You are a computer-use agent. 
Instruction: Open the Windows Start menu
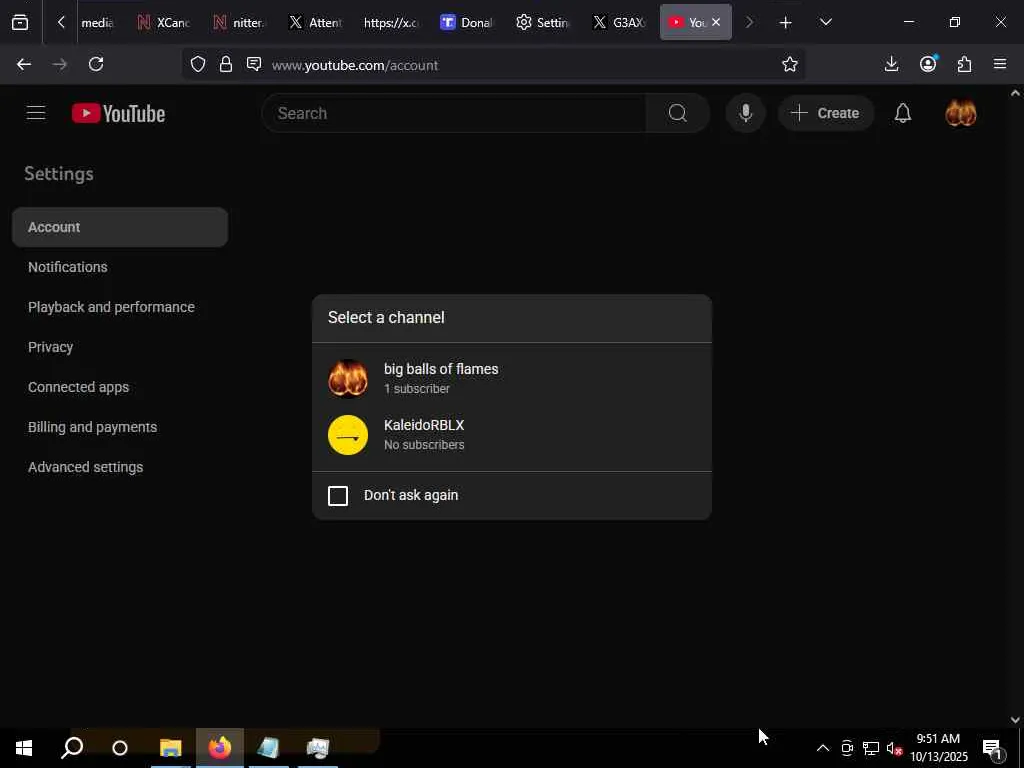[x=24, y=748]
